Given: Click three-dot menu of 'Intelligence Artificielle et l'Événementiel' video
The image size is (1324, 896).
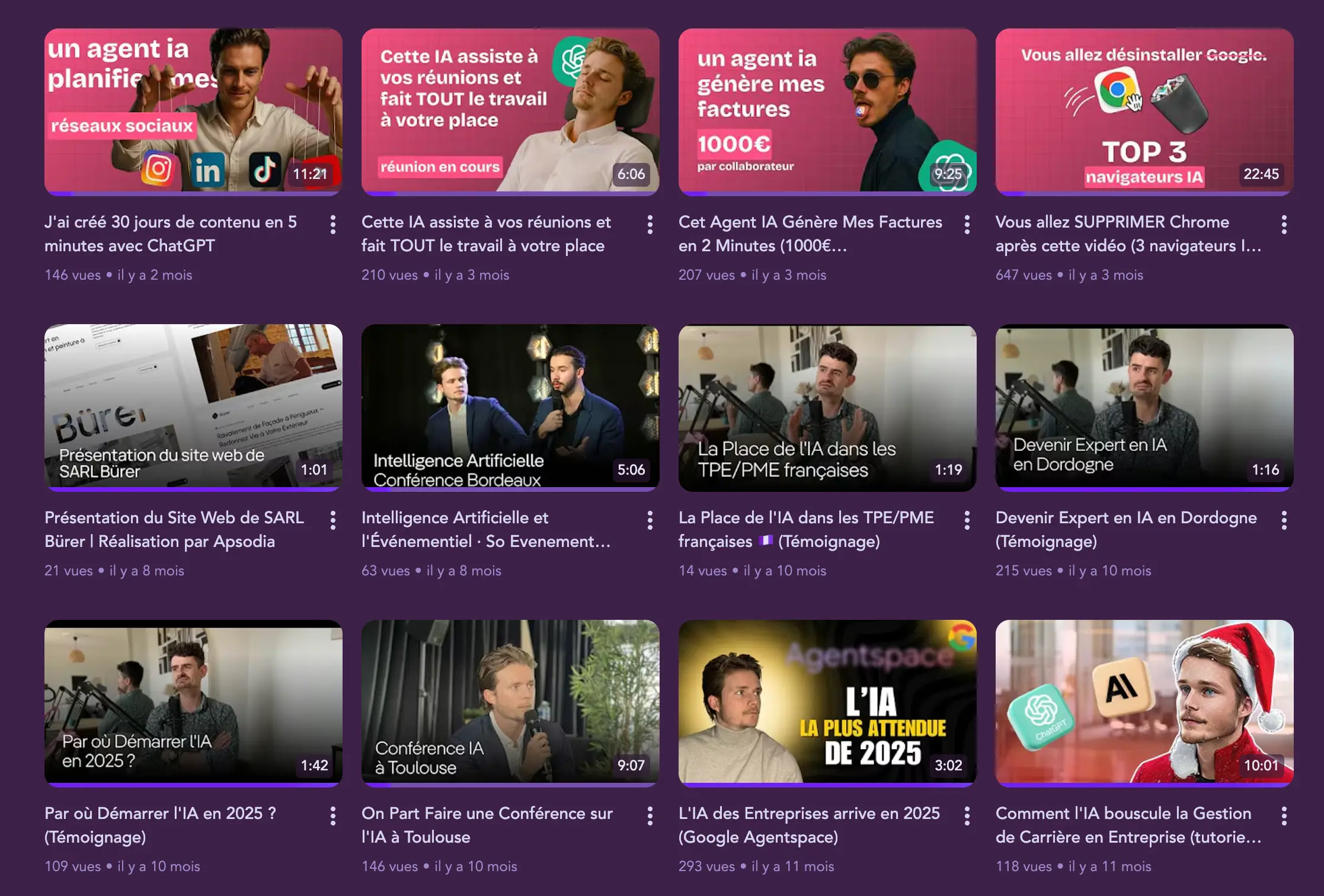Looking at the screenshot, I should tap(650, 520).
